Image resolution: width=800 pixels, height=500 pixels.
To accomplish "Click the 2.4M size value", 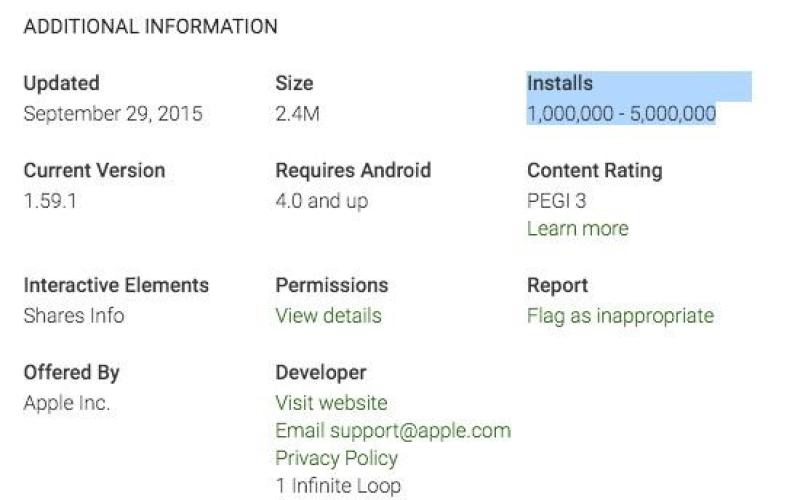I will (297, 114).
